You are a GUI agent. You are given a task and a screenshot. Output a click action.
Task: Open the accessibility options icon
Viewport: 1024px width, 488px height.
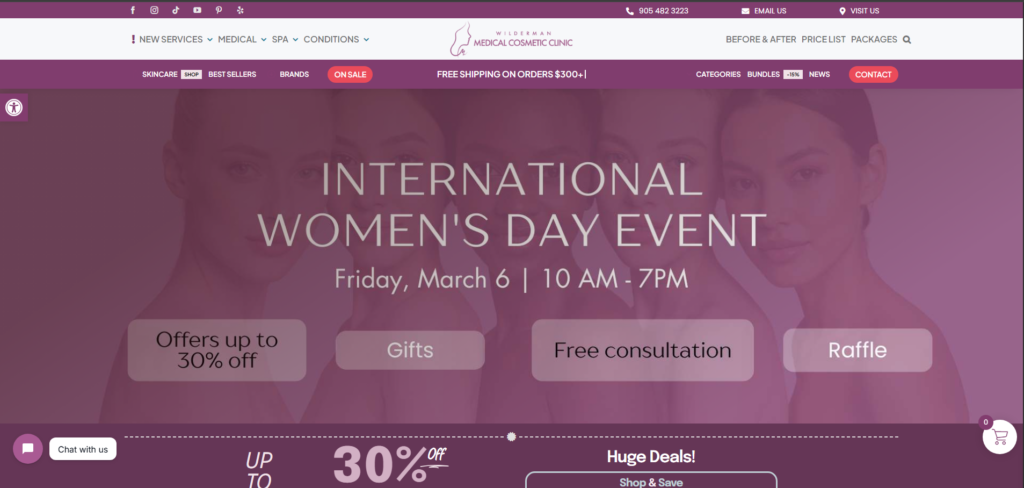pyautogui.click(x=14, y=108)
